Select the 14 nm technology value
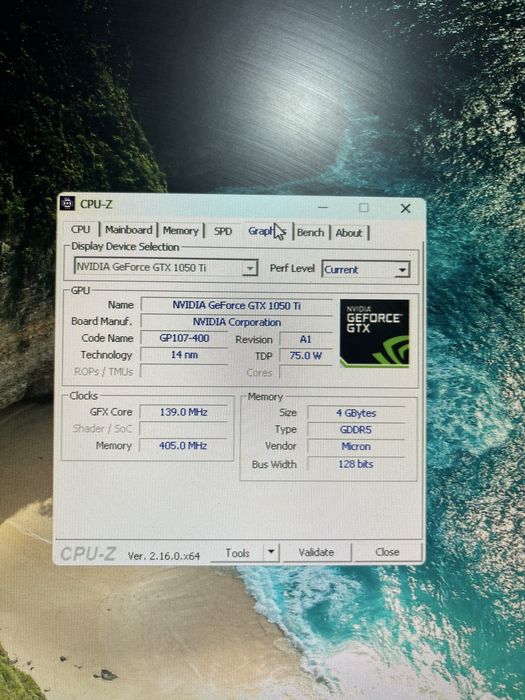This screenshot has width=525, height=700. pyautogui.click(x=184, y=354)
